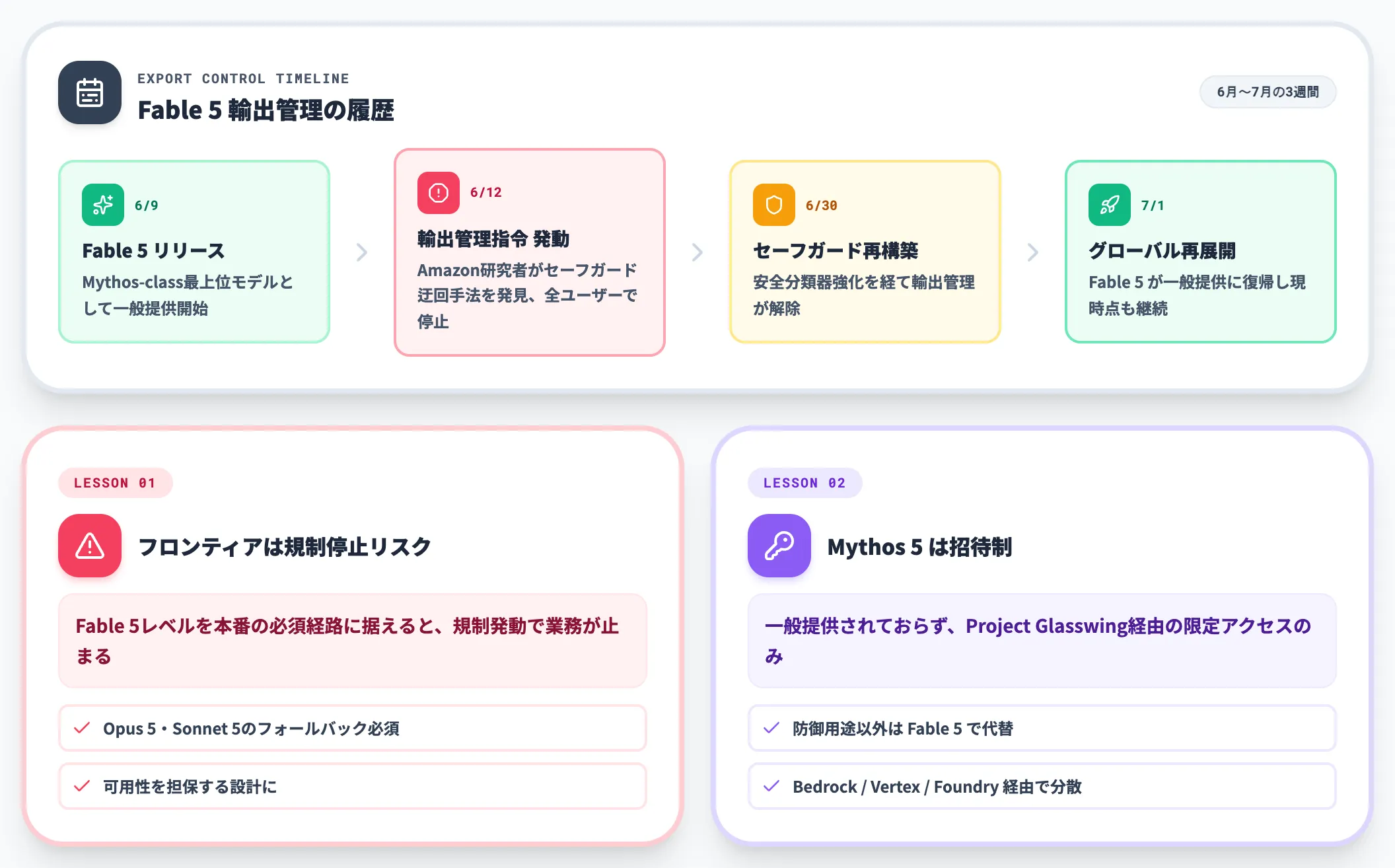
Task: Click checkmark beside 可用性を担保する設計に
Action: [x=82, y=786]
